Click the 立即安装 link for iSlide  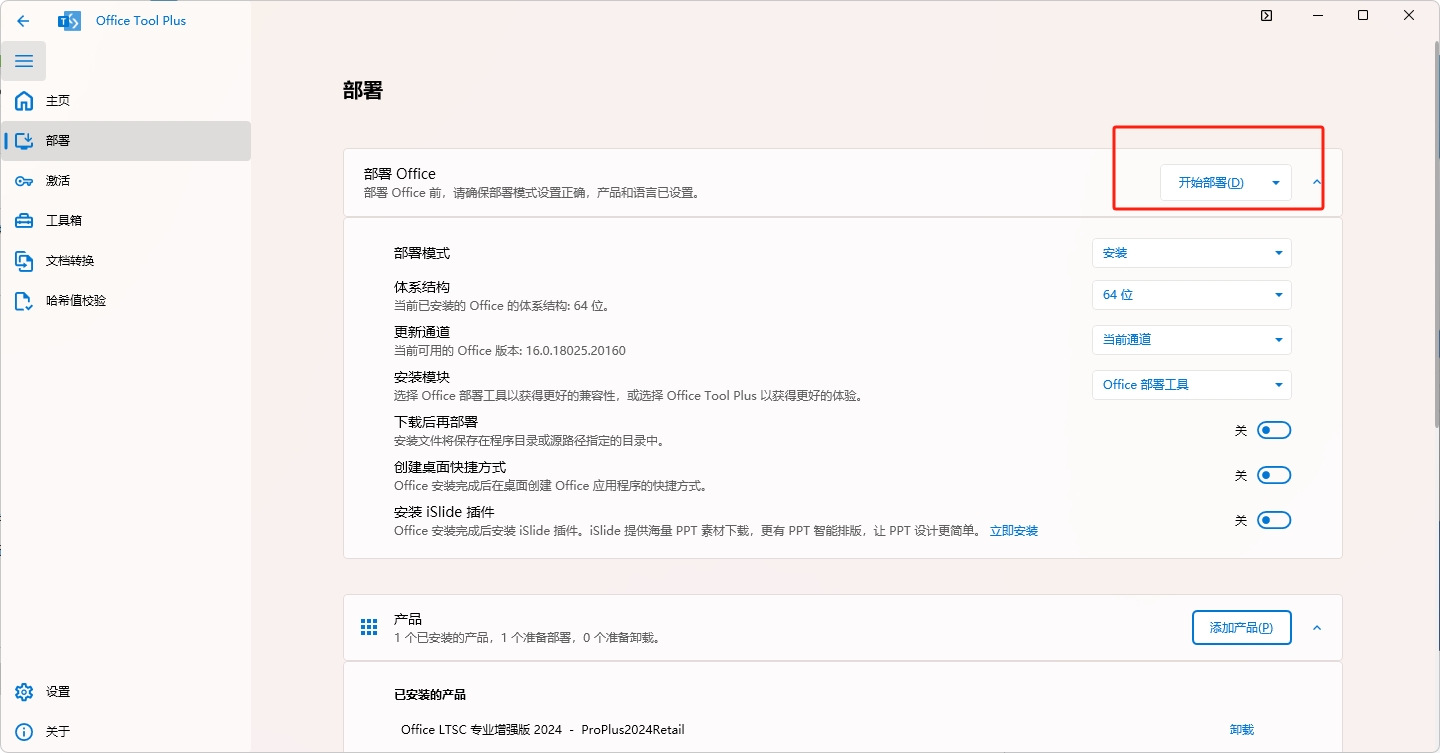pos(1013,530)
